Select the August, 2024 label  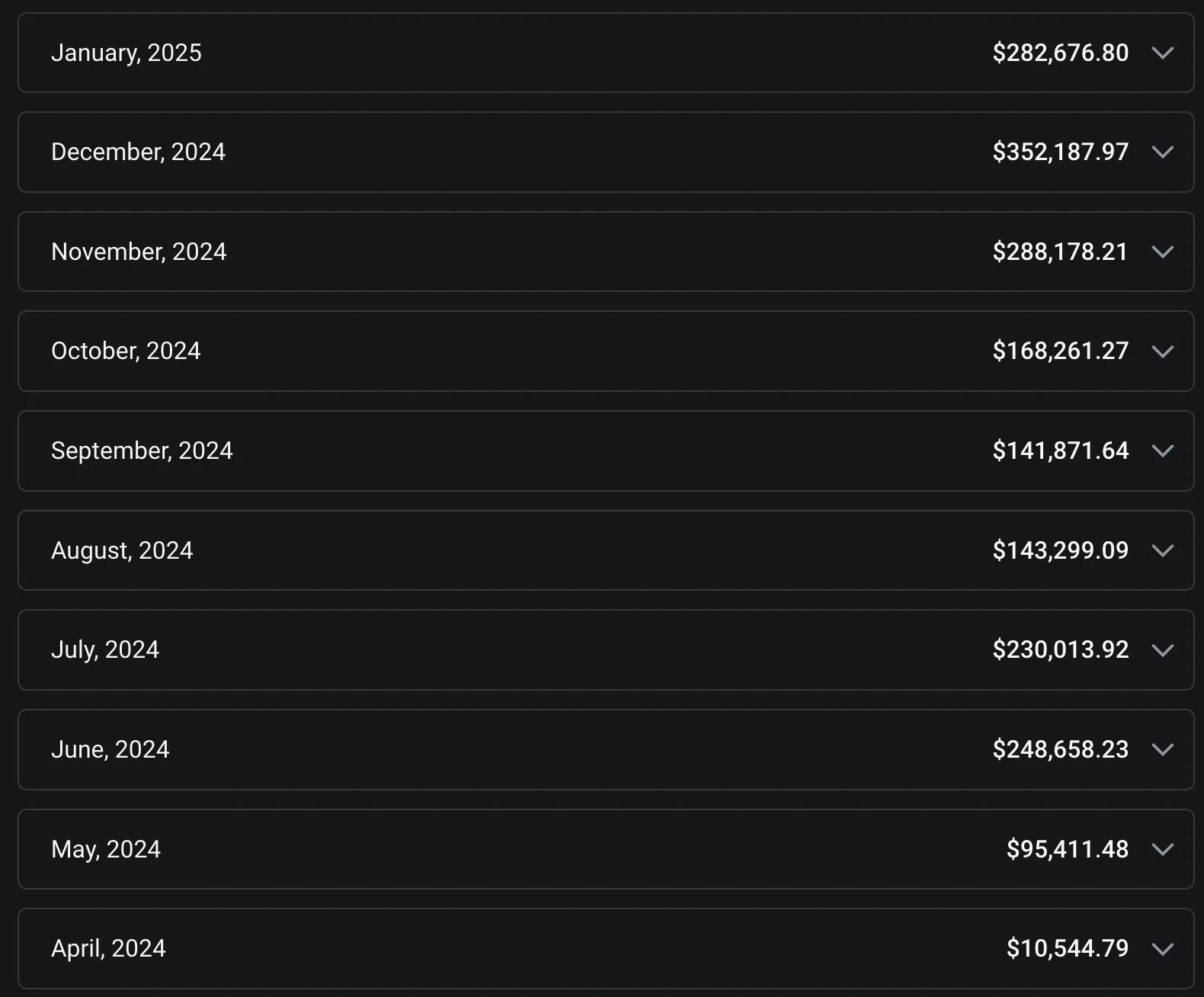click(x=122, y=551)
